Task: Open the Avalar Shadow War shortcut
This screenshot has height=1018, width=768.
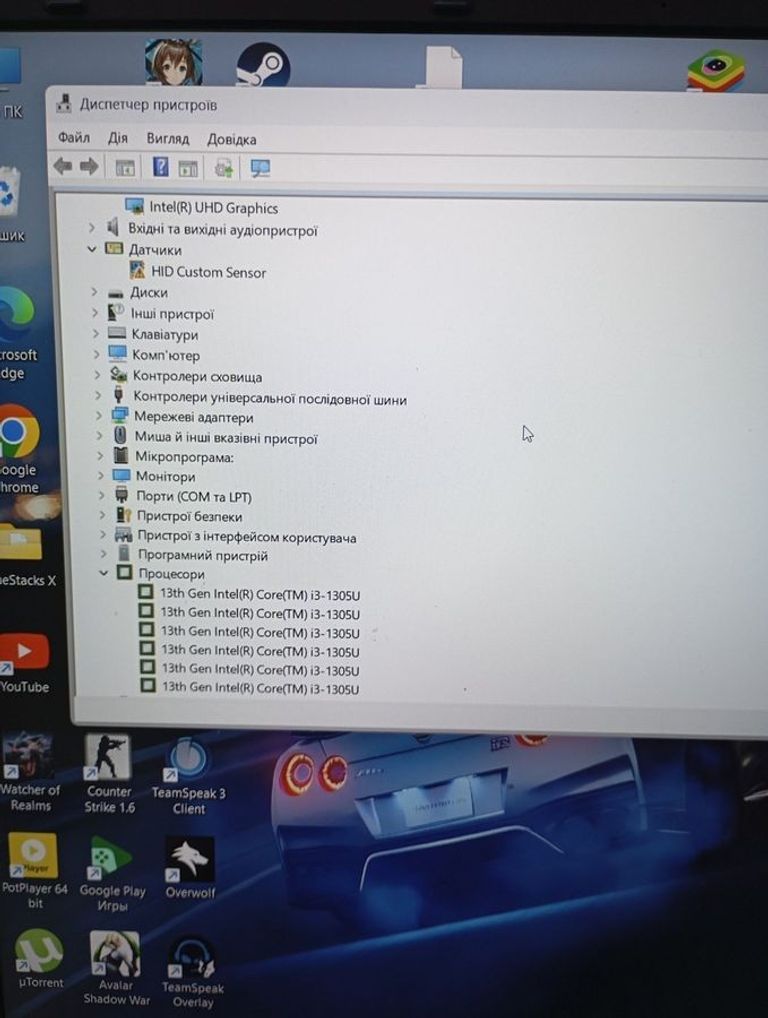Action: pyautogui.click(x=116, y=968)
